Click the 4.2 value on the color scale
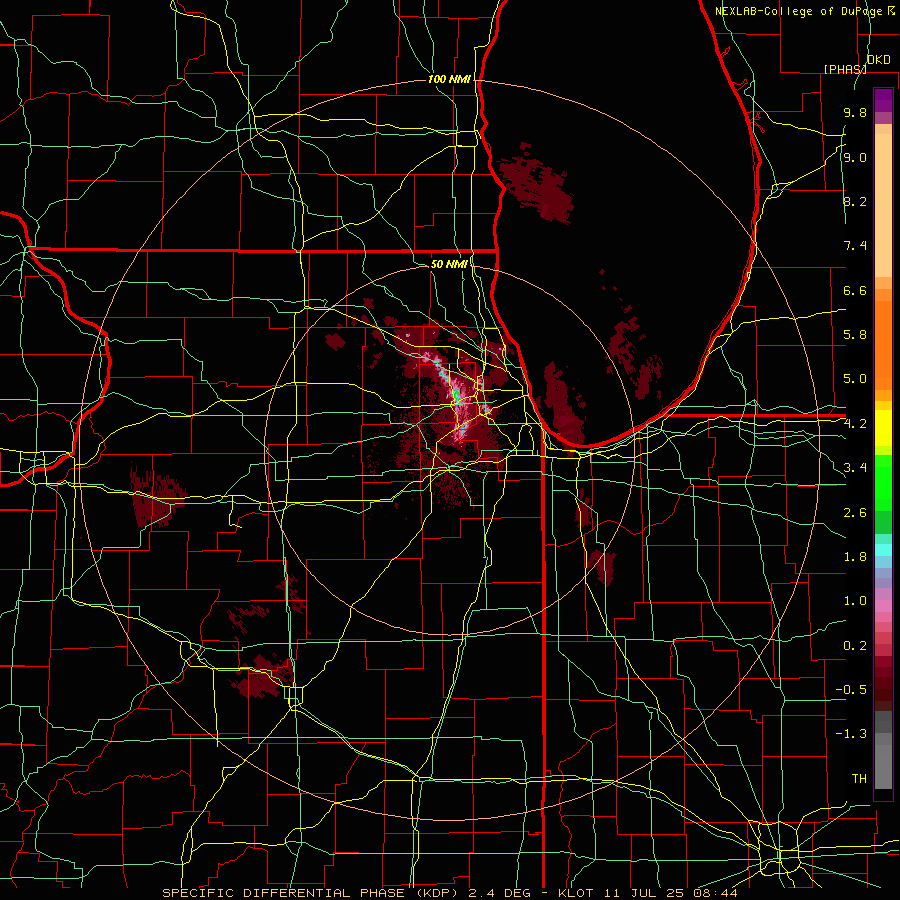This screenshot has height=900, width=900. point(855,424)
